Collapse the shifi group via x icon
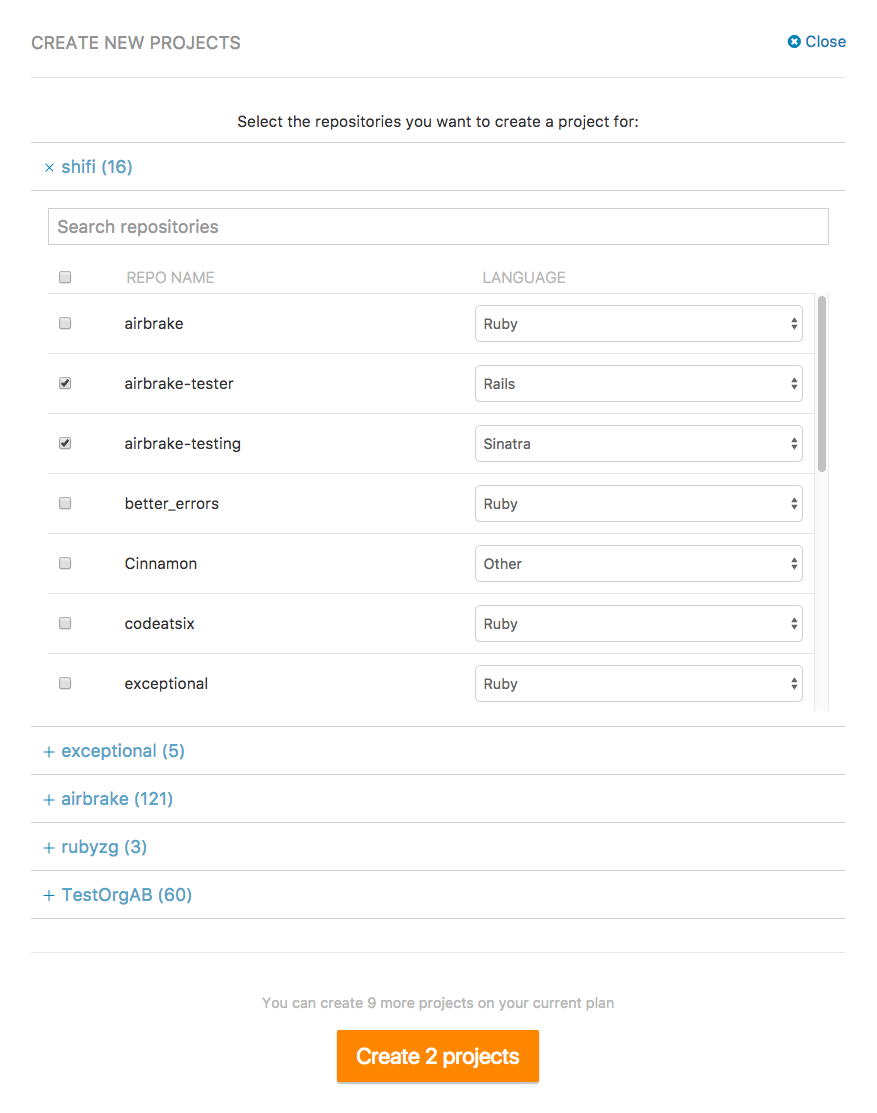Screen dimensions: 877x1113 [49, 168]
